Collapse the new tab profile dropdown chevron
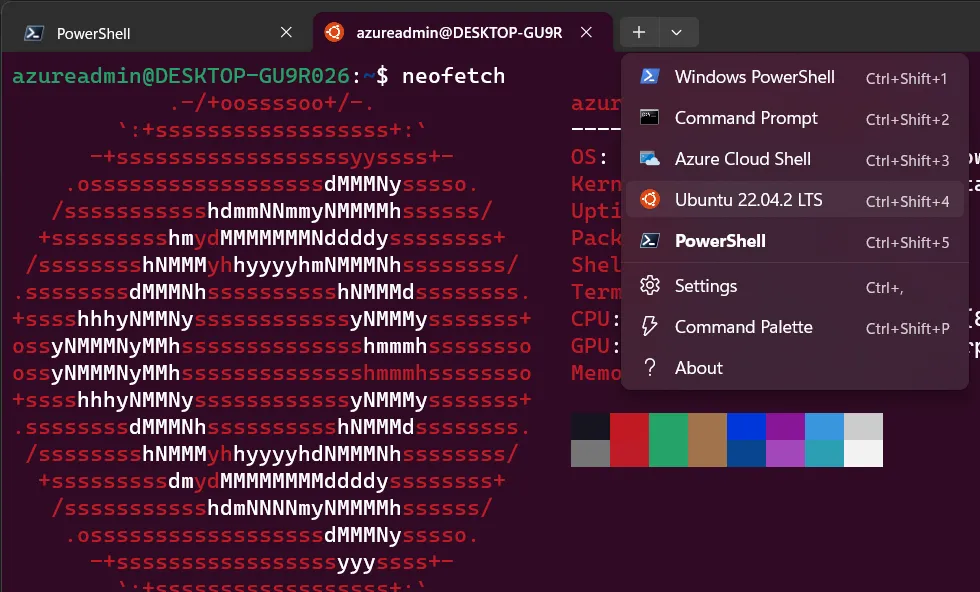The image size is (980, 592). [677, 33]
